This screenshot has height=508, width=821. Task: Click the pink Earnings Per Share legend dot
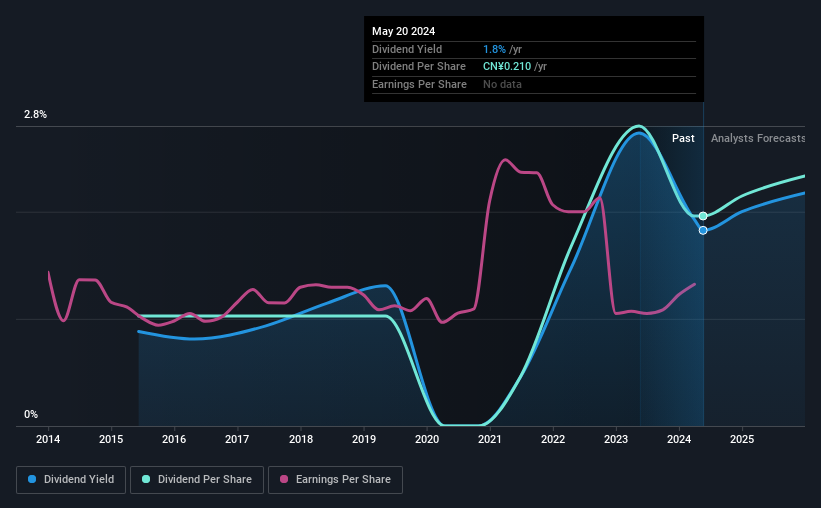tap(284, 479)
